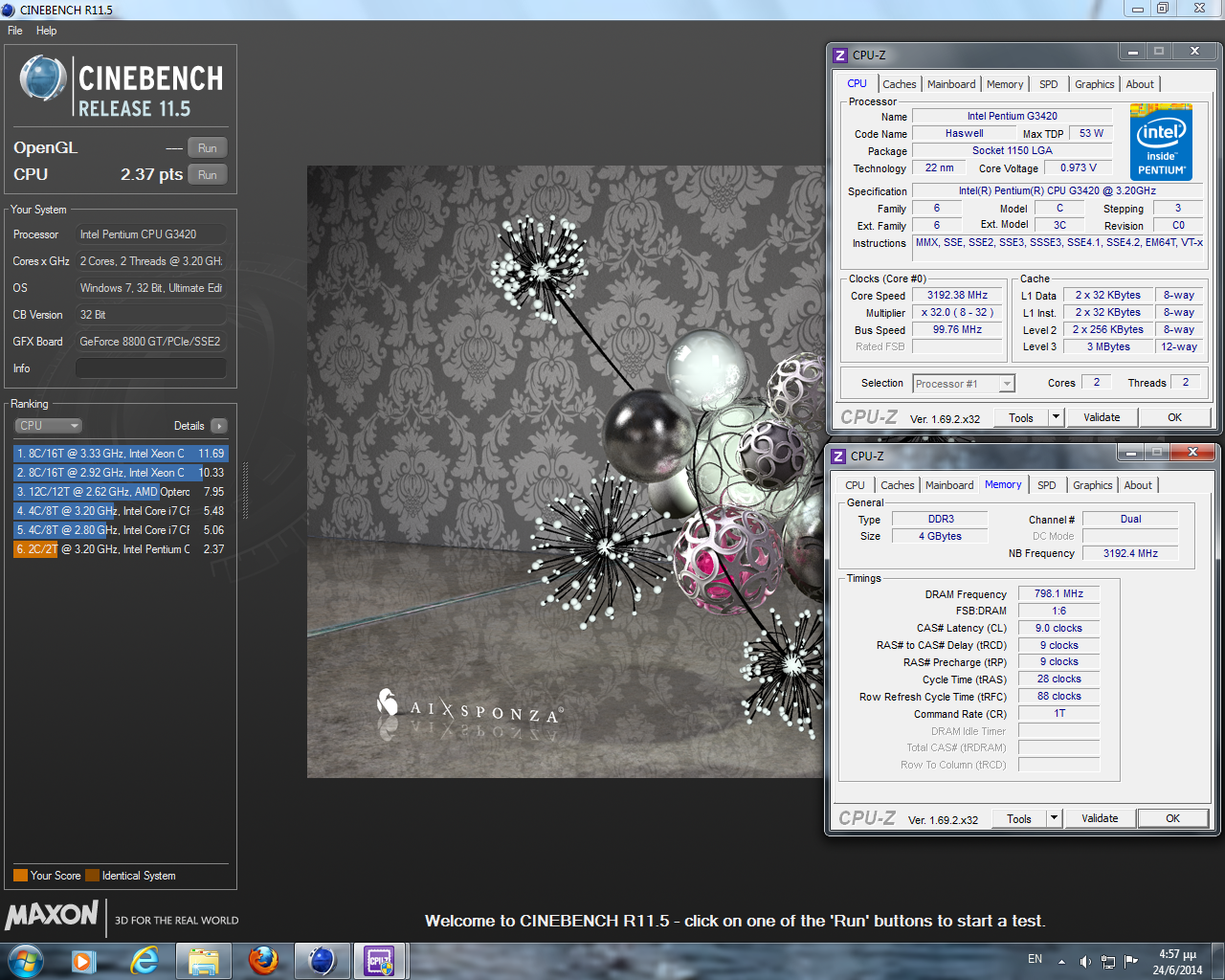Open Processor #1 selection dropdown

point(963,384)
